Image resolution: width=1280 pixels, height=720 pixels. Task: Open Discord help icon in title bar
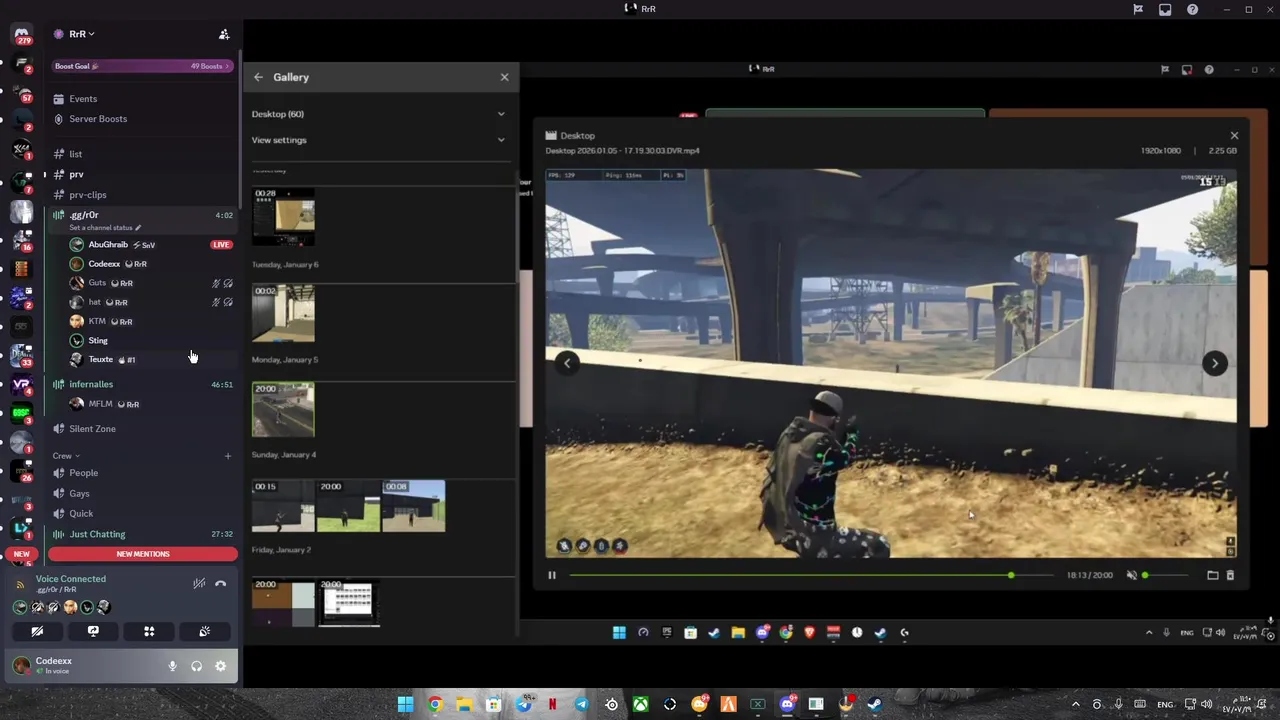[x=1192, y=9]
